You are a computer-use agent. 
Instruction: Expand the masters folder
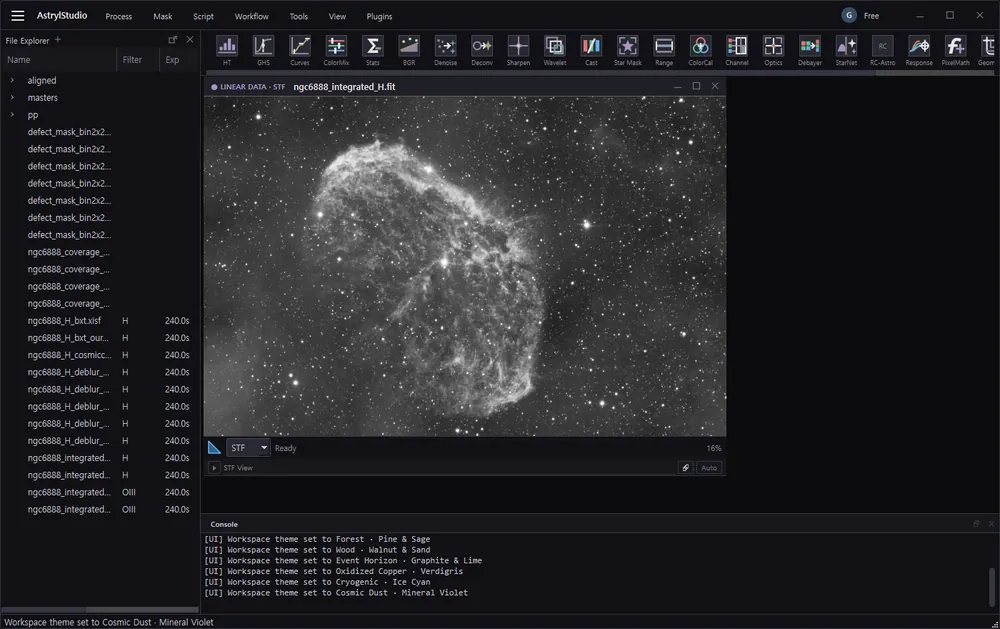point(12,98)
